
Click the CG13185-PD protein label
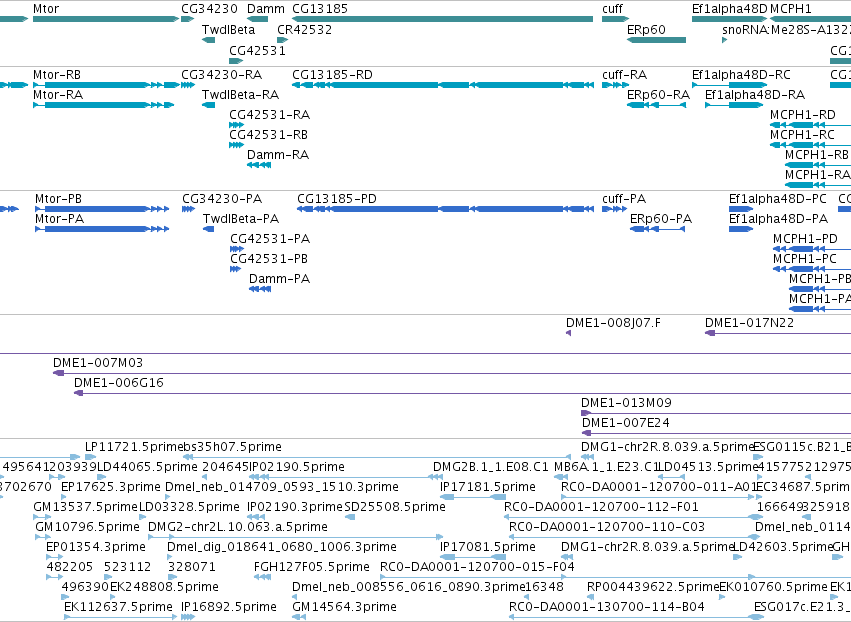(336, 199)
